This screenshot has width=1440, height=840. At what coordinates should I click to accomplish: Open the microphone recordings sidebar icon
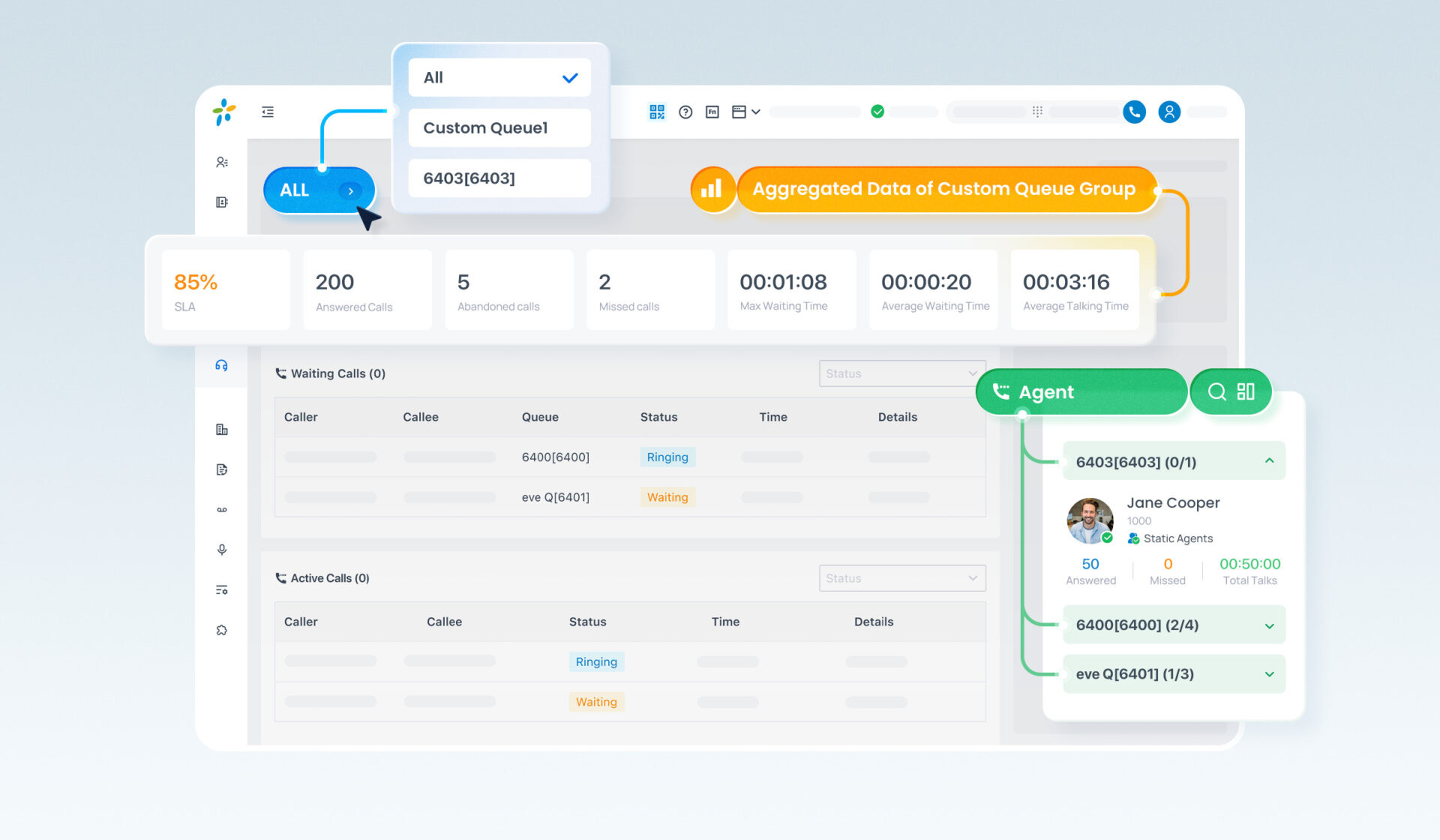(x=222, y=550)
